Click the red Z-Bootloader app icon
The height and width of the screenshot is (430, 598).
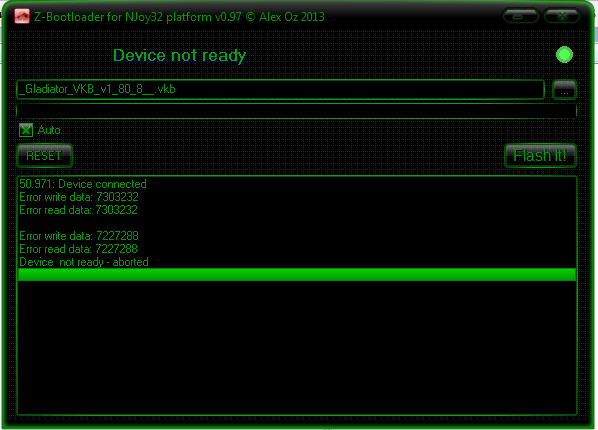pyautogui.click(x=22, y=16)
